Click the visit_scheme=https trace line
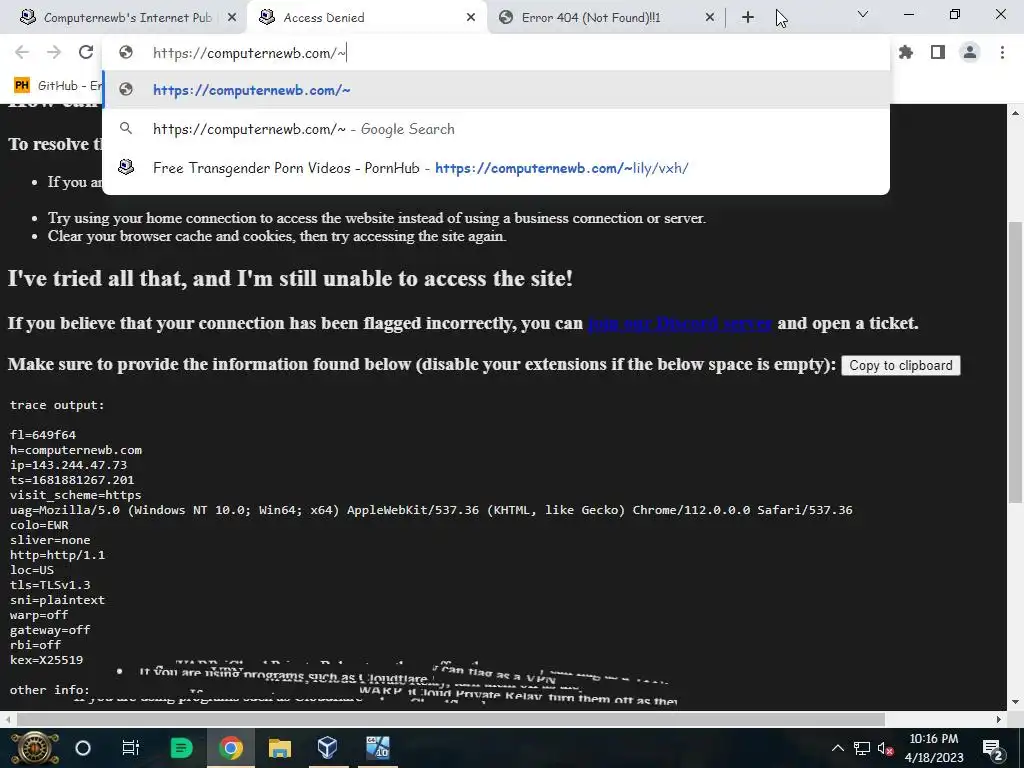 click(x=76, y=495)
